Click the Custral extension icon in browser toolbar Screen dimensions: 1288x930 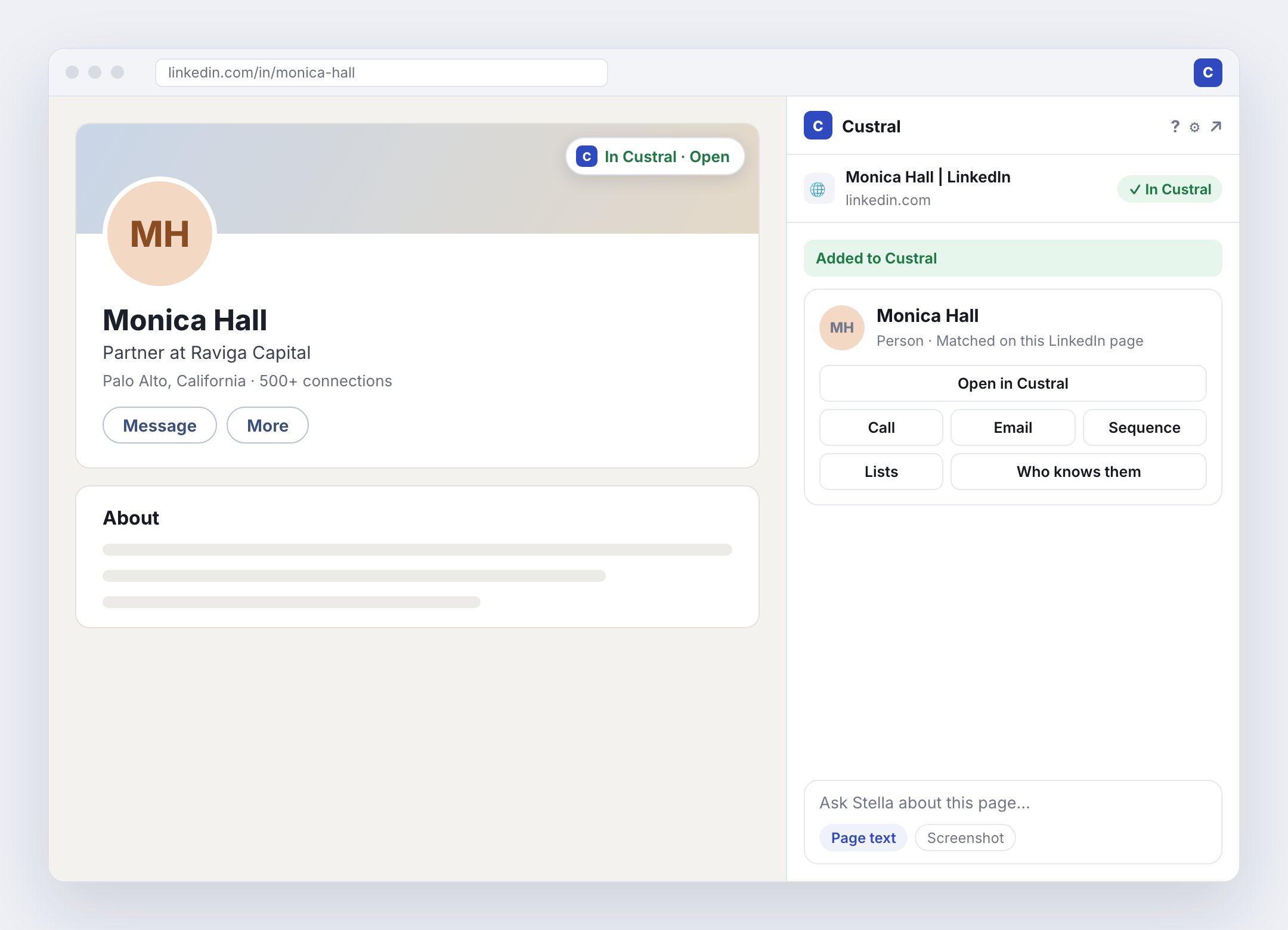pos(1207,73)
